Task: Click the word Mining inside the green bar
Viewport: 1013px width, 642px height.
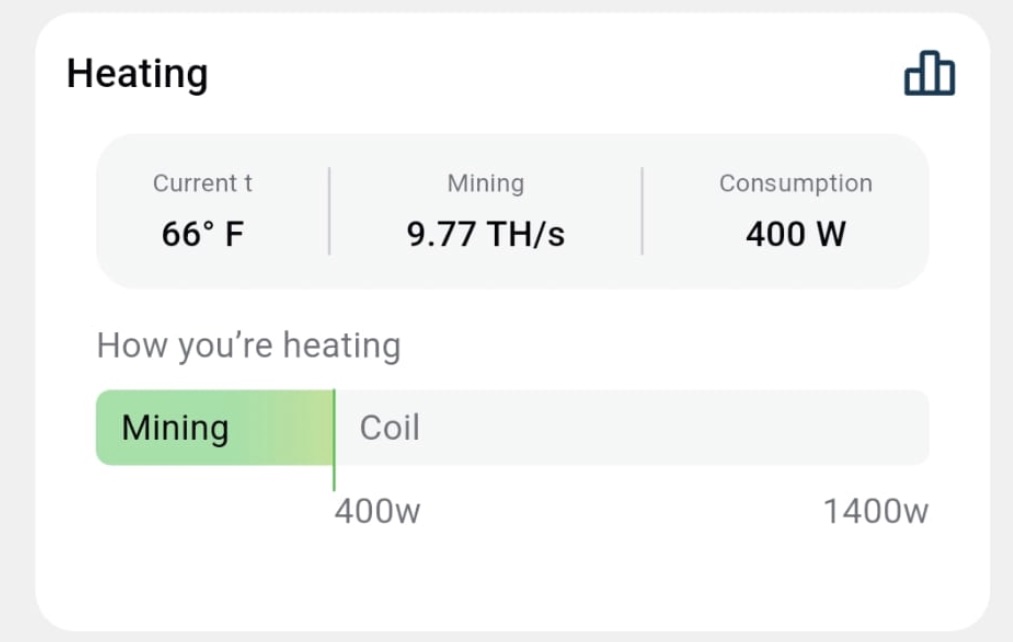Action: pyautogui.click(x=175, y=428)
